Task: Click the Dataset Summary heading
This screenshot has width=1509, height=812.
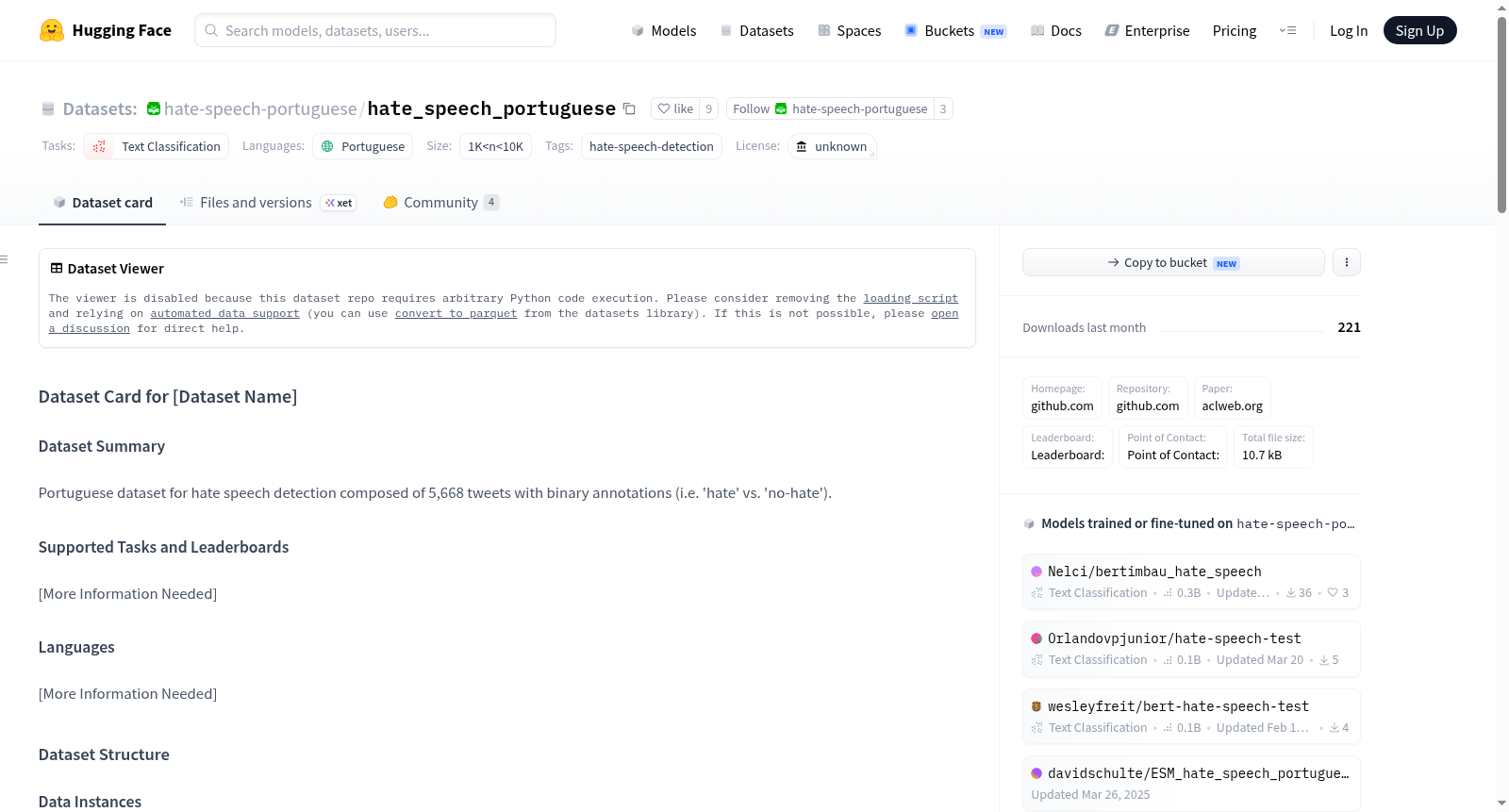Action: point(102,446)
